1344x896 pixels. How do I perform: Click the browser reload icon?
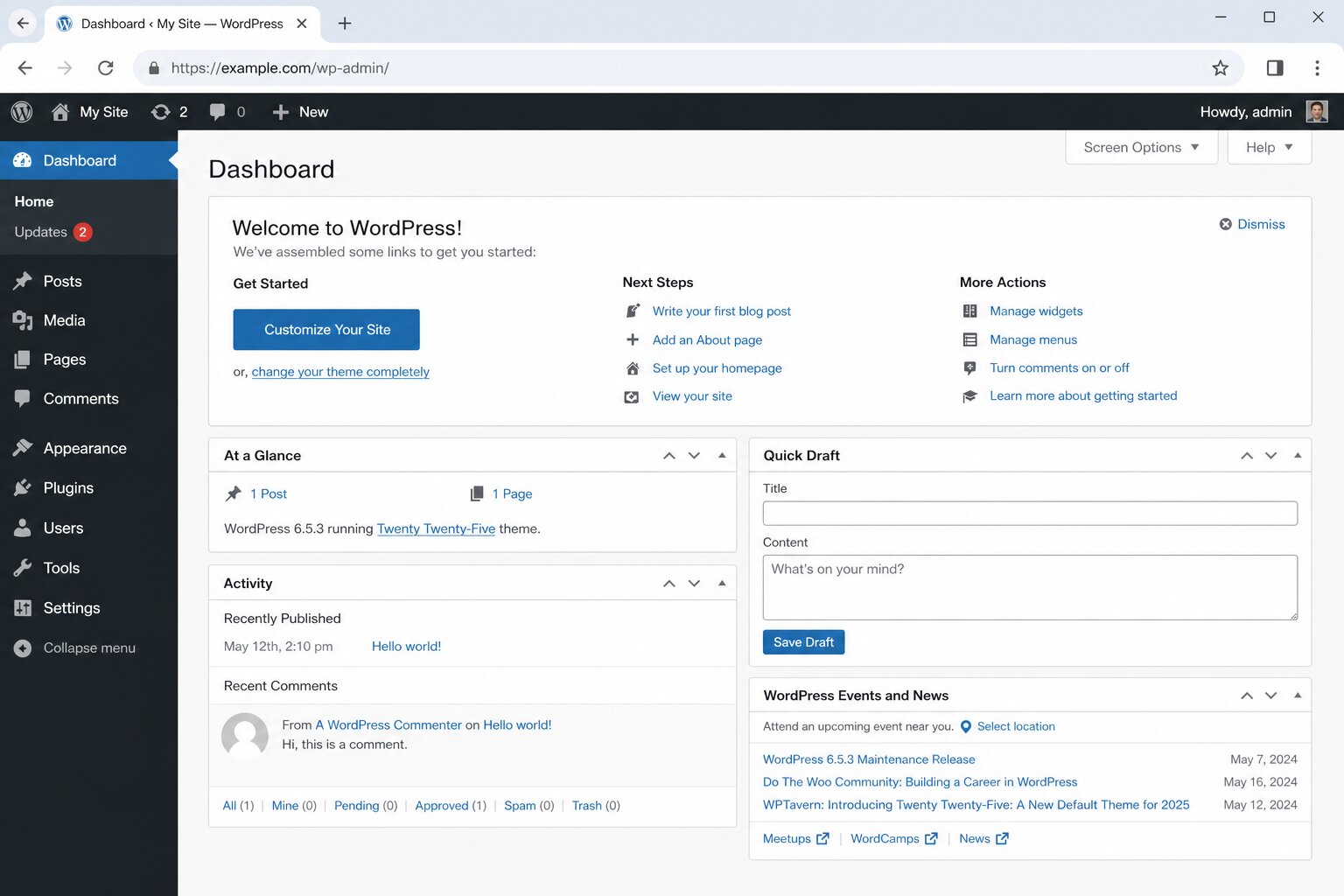coord(106,67)
